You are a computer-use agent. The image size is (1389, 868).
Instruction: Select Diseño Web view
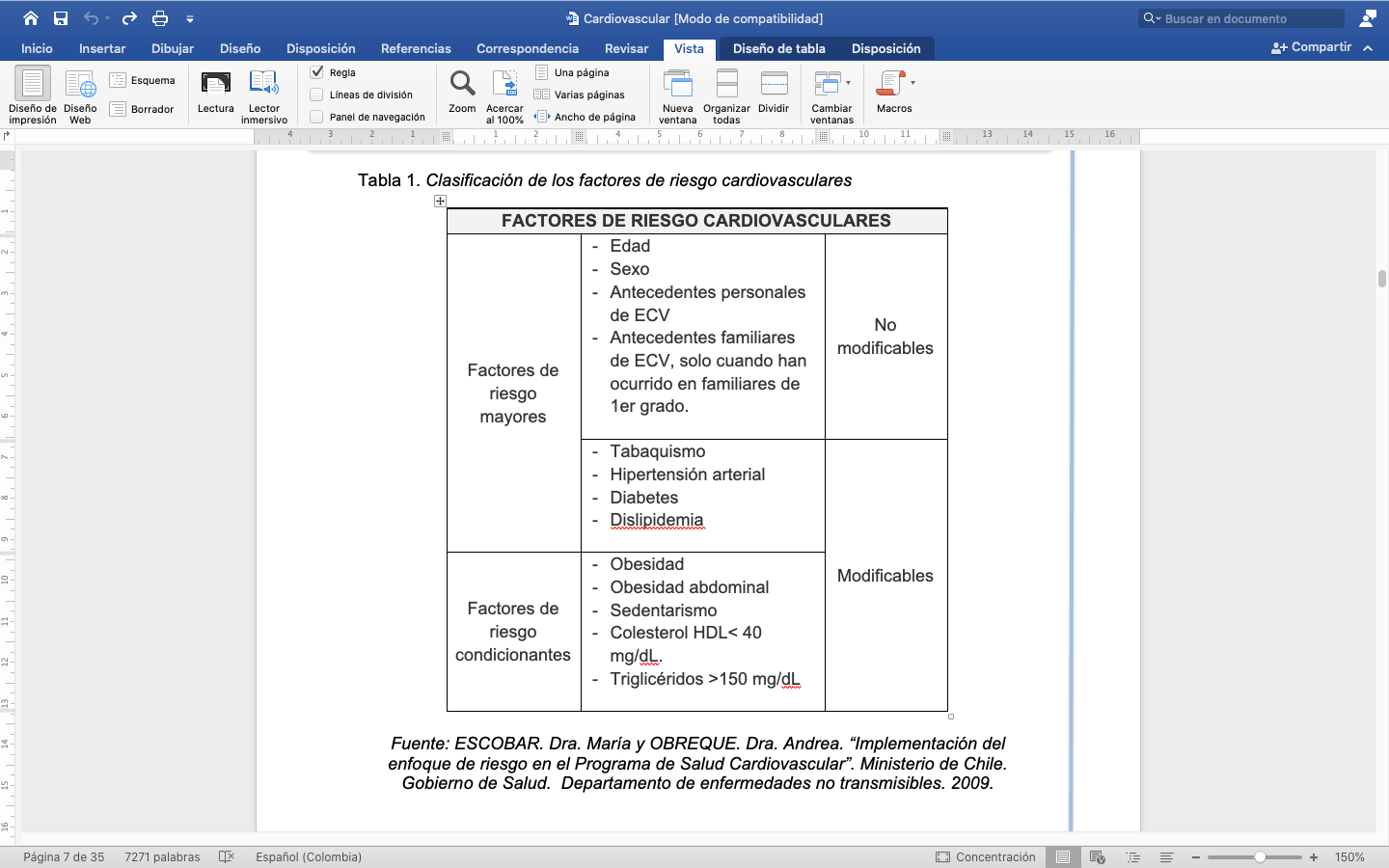point(80,84)
